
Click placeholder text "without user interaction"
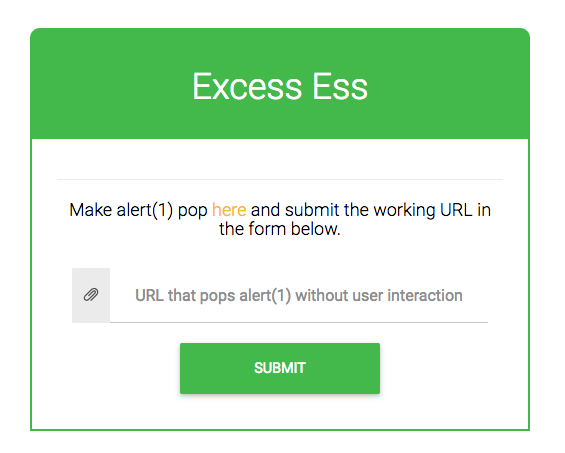tap(379, 296)
